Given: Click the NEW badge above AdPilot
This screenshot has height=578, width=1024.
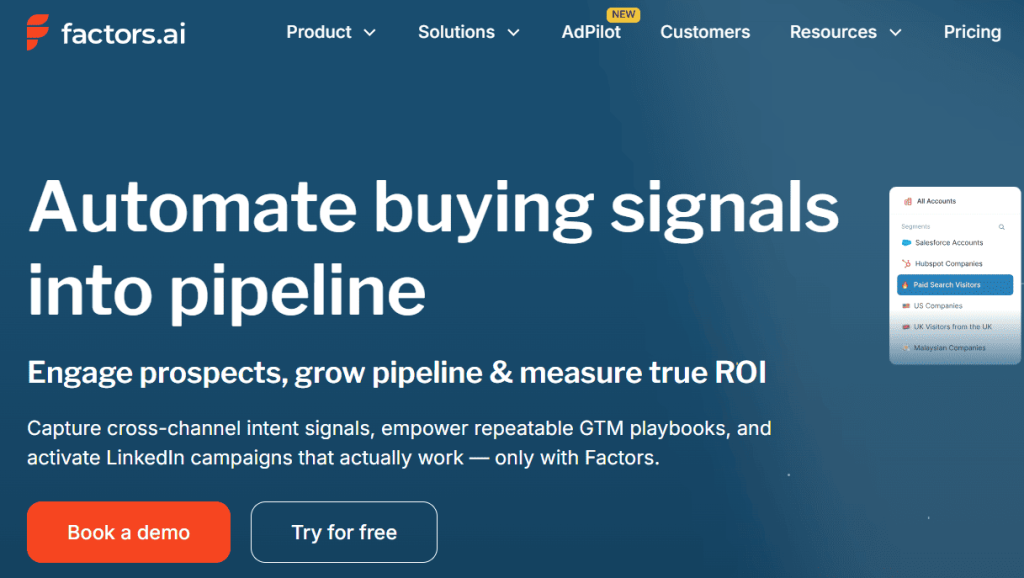Looking at the screenshot, I should pyautogui.click(x=624, y=14).
